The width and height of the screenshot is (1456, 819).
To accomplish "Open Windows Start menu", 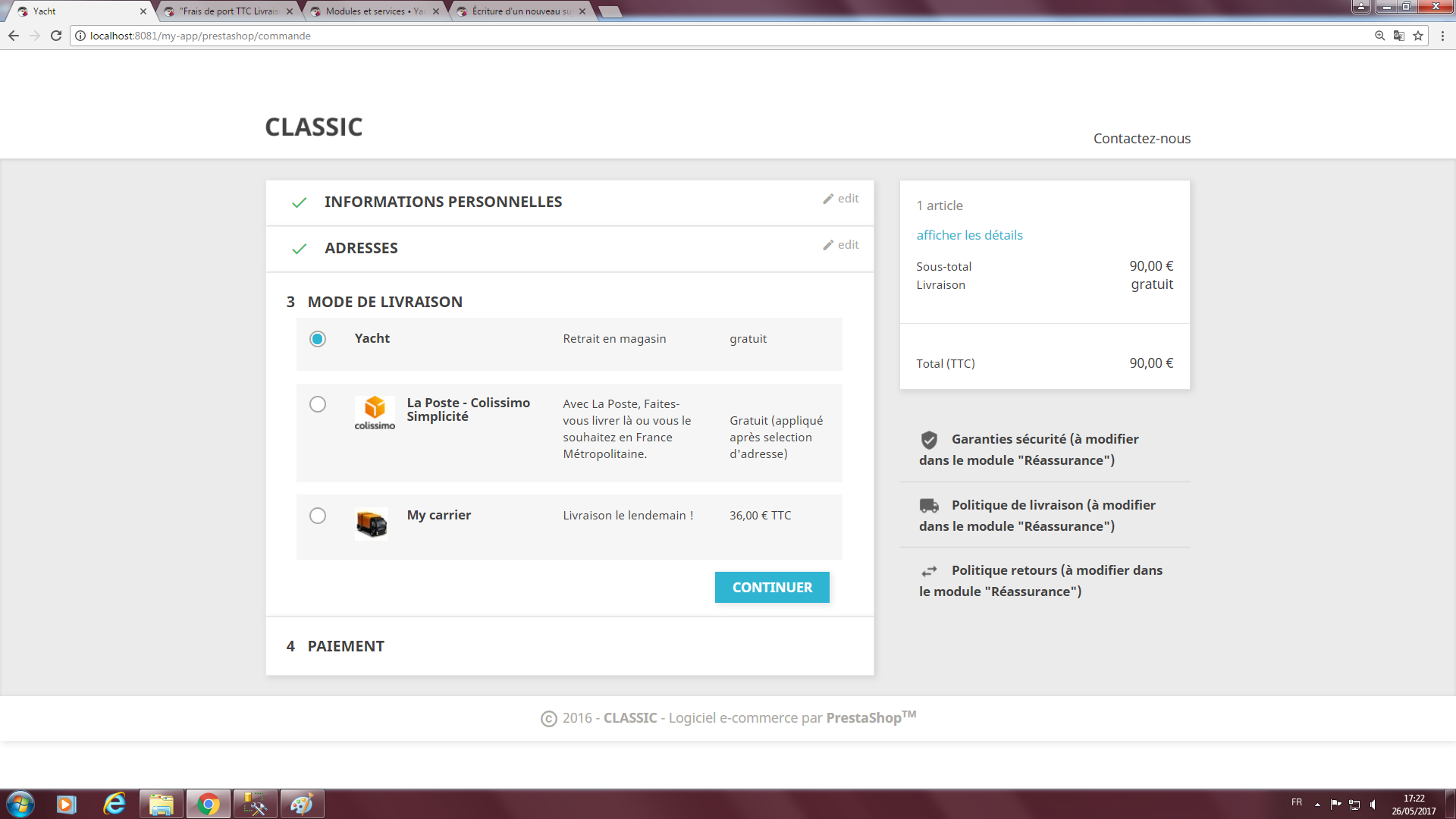I will 20,804.
